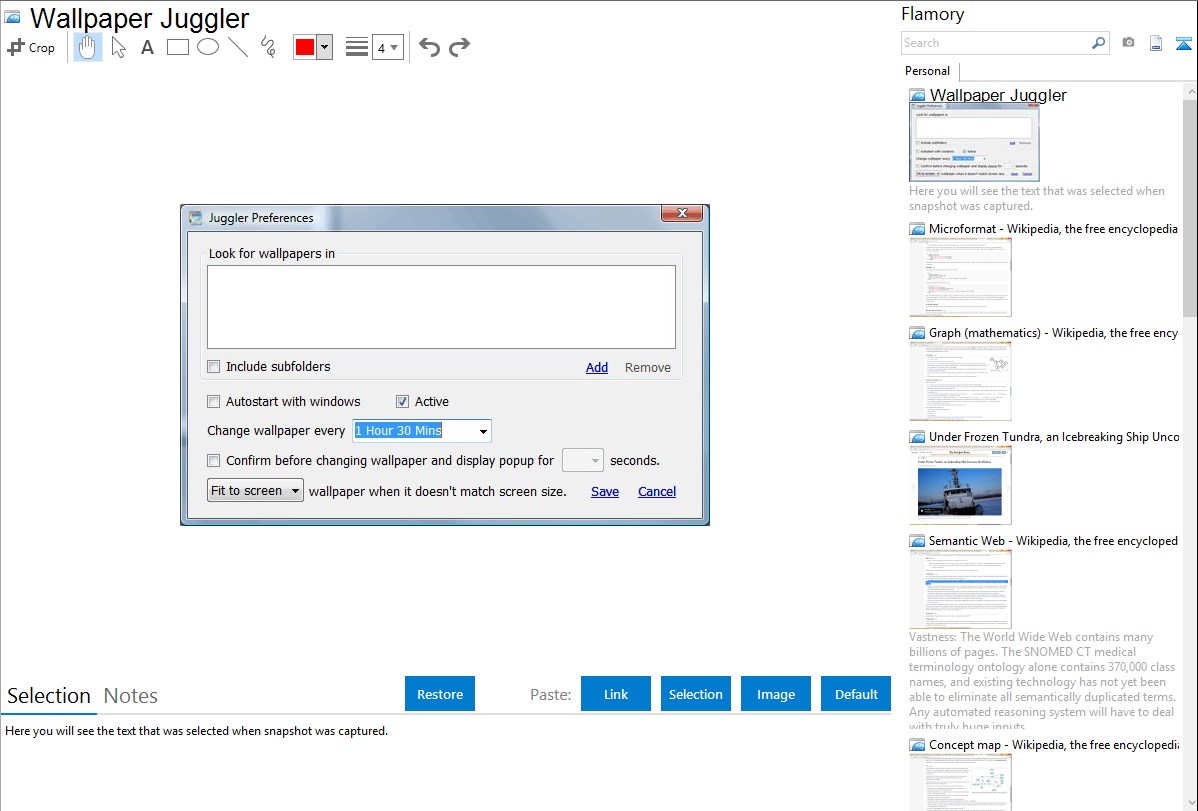
Task: Click the Paste Selection button
Action: tap(696, 694)
